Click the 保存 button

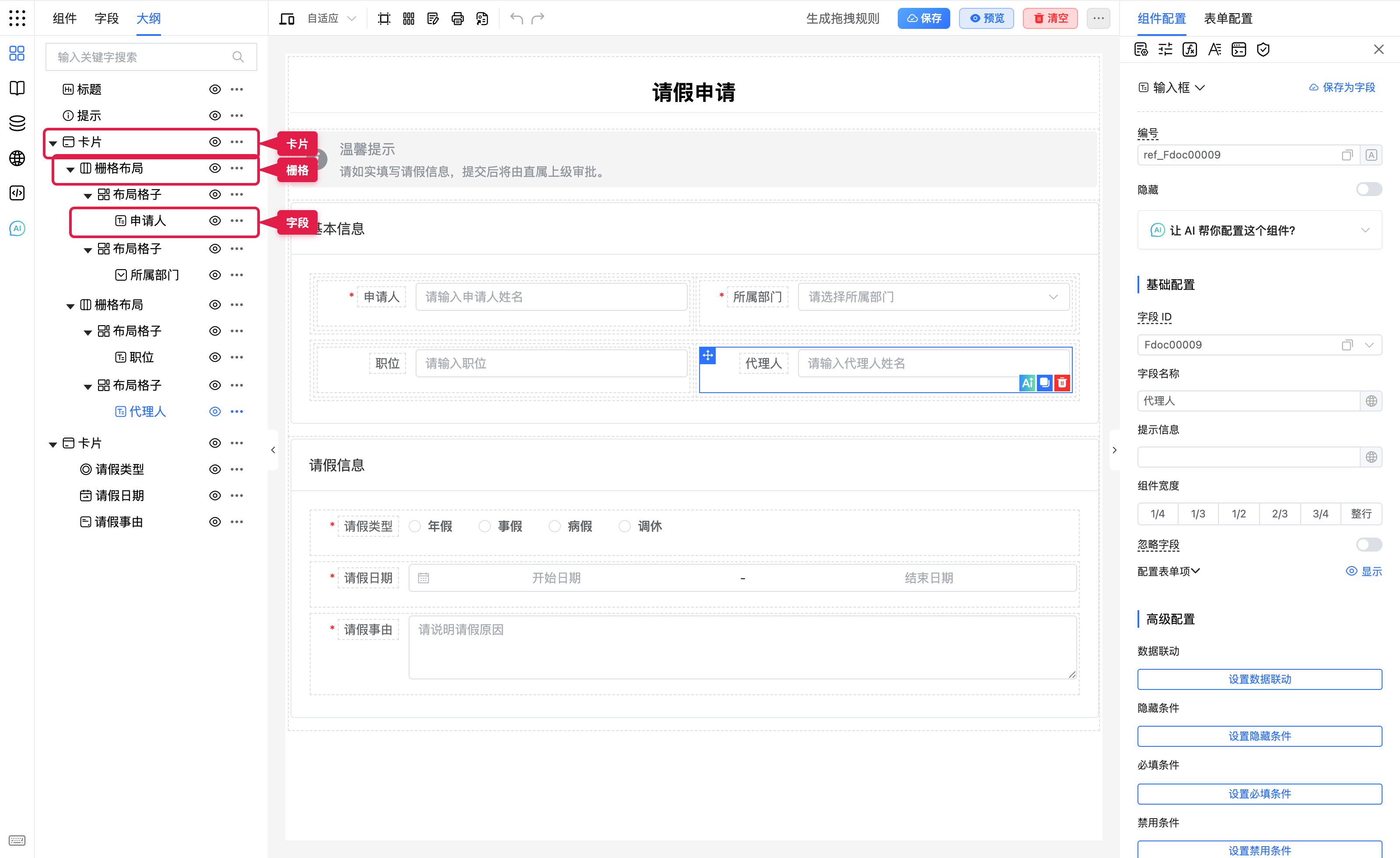pyautogui.click(x=923, y=19)
